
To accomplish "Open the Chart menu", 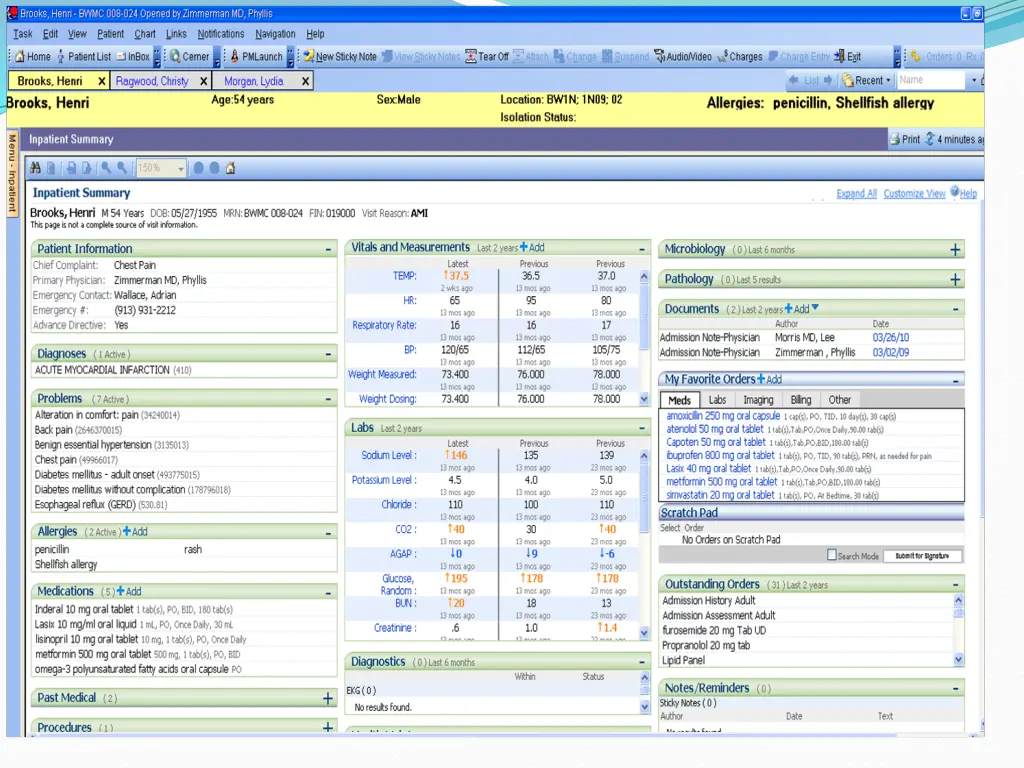I will [x=145, y=34].
